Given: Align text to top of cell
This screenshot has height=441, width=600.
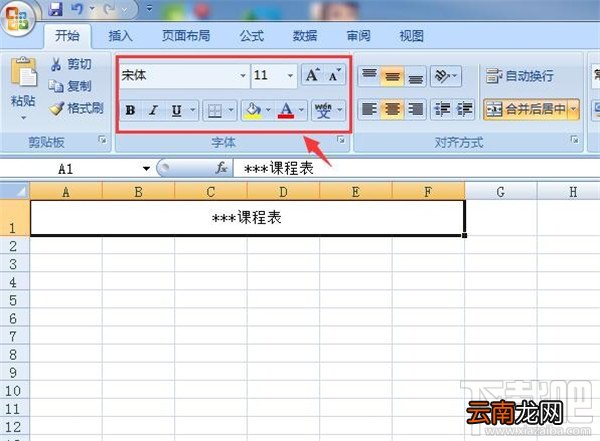Looking at the screenshot, I should click(369, 76).
